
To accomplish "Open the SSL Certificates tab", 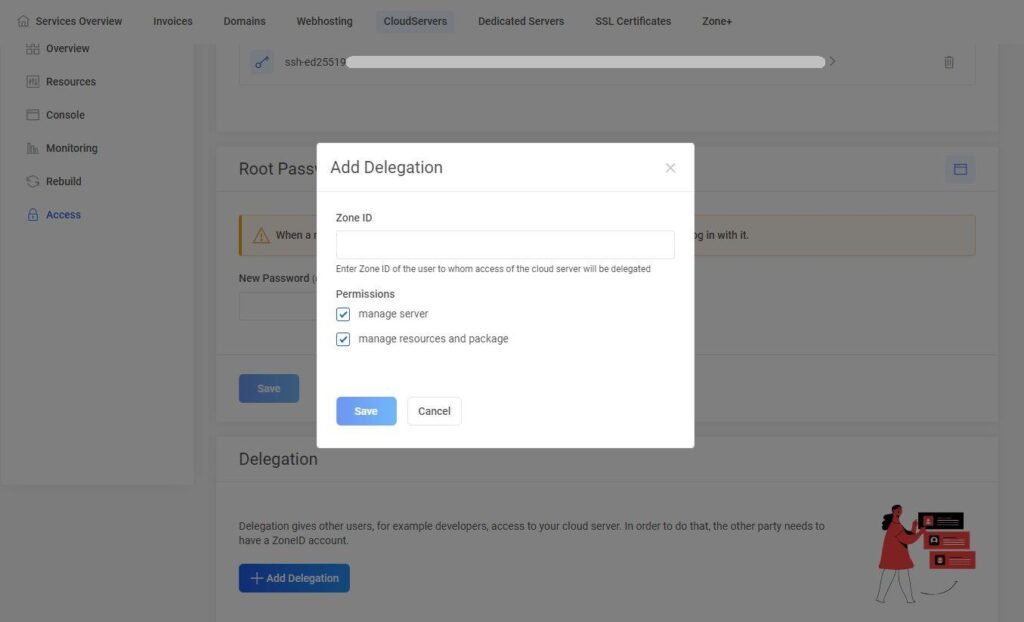I will (x=633, y=21).
